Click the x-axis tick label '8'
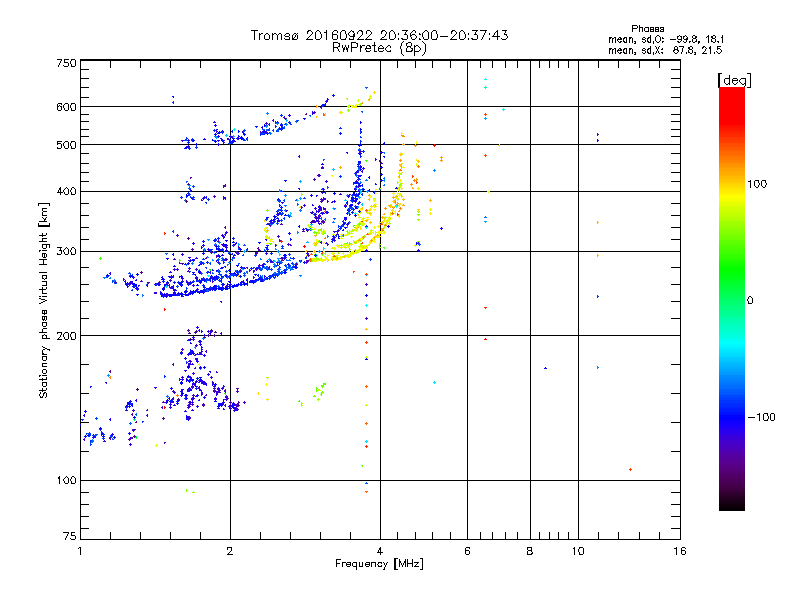The height and width of the screenshot is (600, 800). 530,551
